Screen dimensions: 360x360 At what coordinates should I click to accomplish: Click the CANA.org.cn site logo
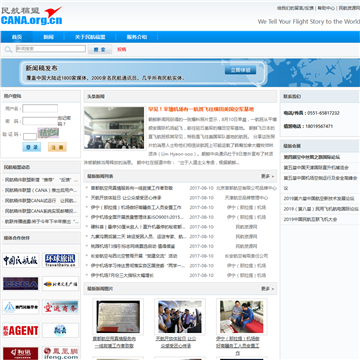(x=32, y=16)
